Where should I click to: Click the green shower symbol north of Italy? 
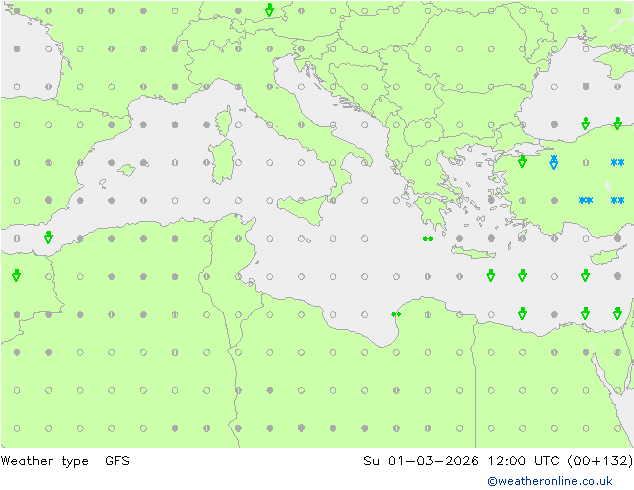pyautogui.click(x=270, y=10)
